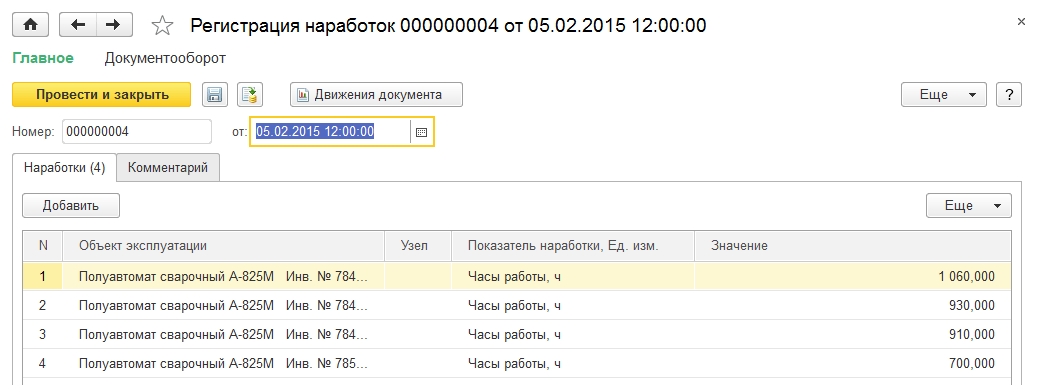Click the Номер input field

pyautogui.click(x=137, y=132)
